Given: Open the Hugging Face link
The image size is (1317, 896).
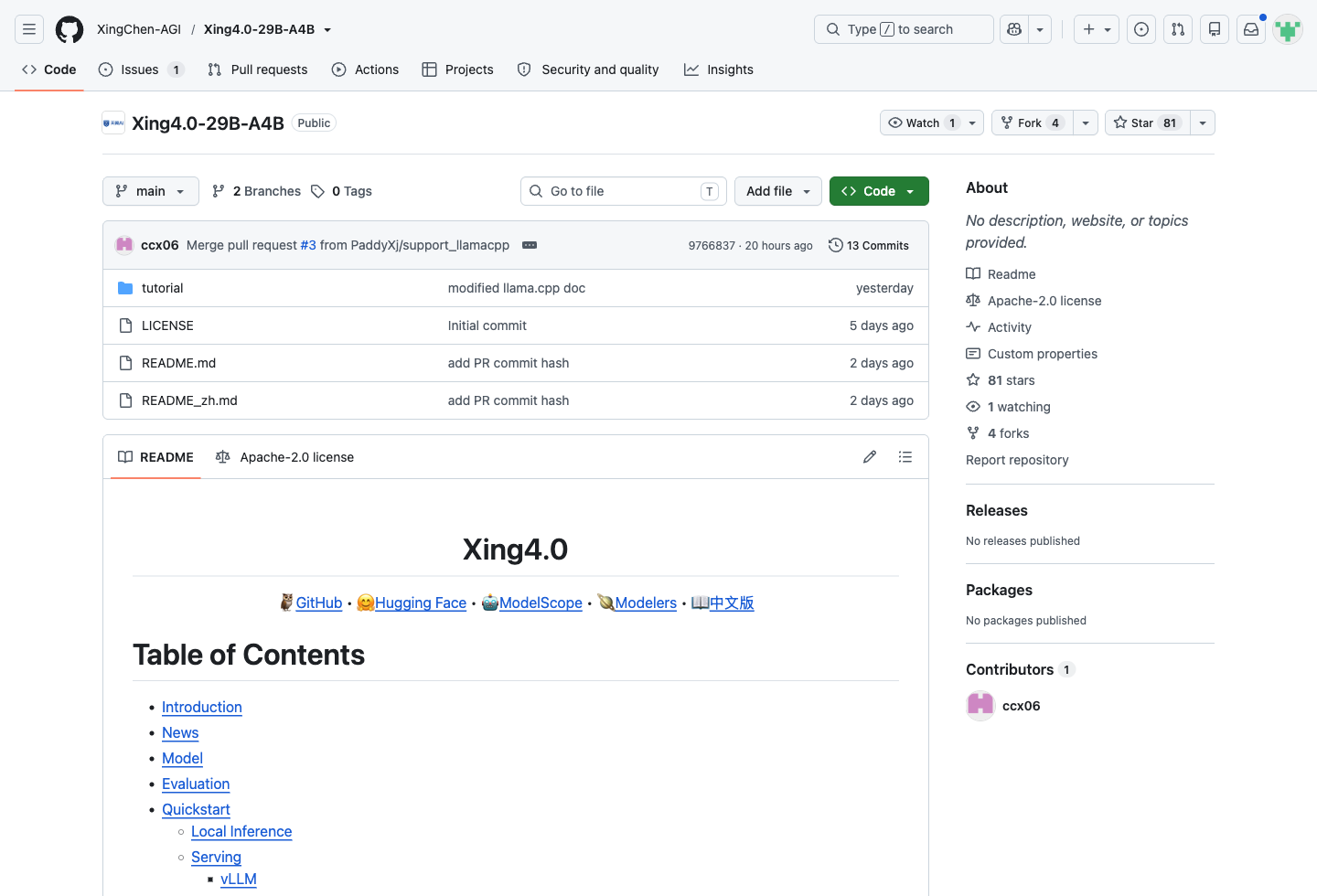Looking at the screenshot, I should point(421,603).
